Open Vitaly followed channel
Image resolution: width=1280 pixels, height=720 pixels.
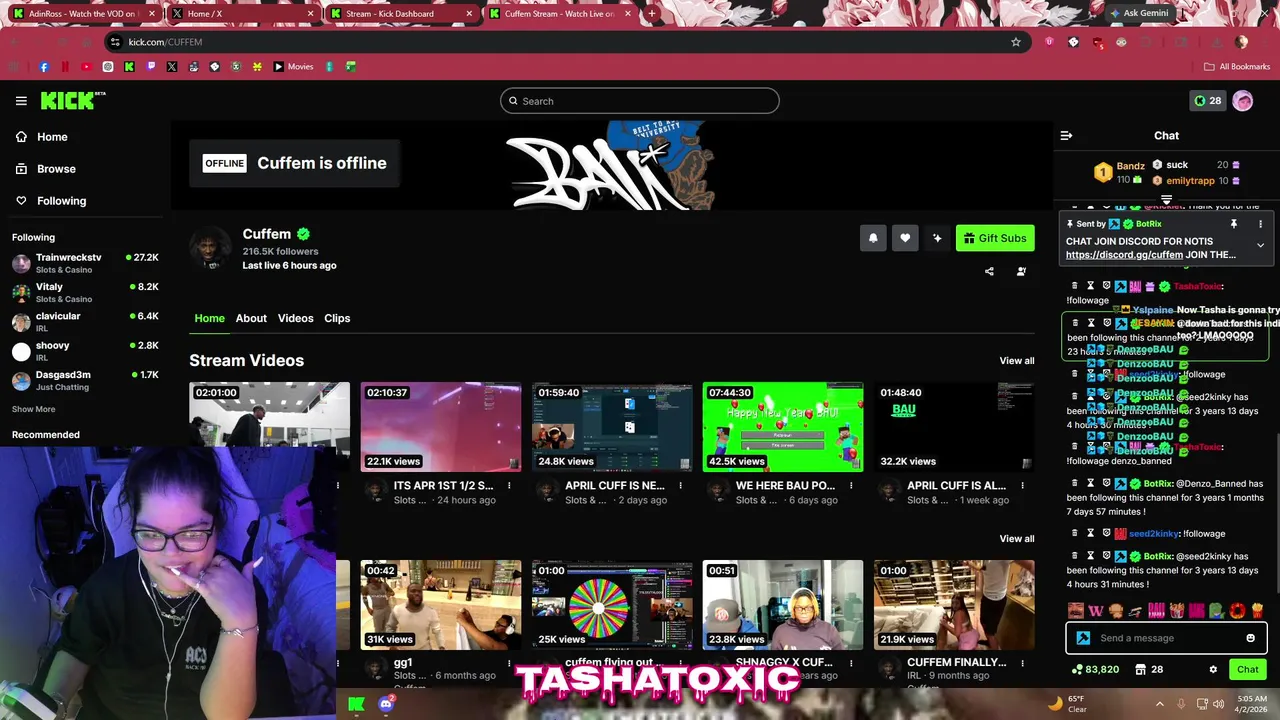(x=85, y=292)
